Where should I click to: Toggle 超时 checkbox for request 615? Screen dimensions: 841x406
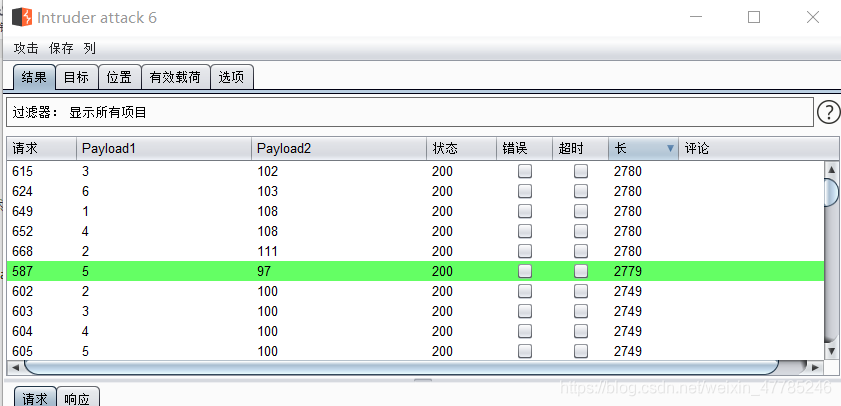click(x=580, y=172)
